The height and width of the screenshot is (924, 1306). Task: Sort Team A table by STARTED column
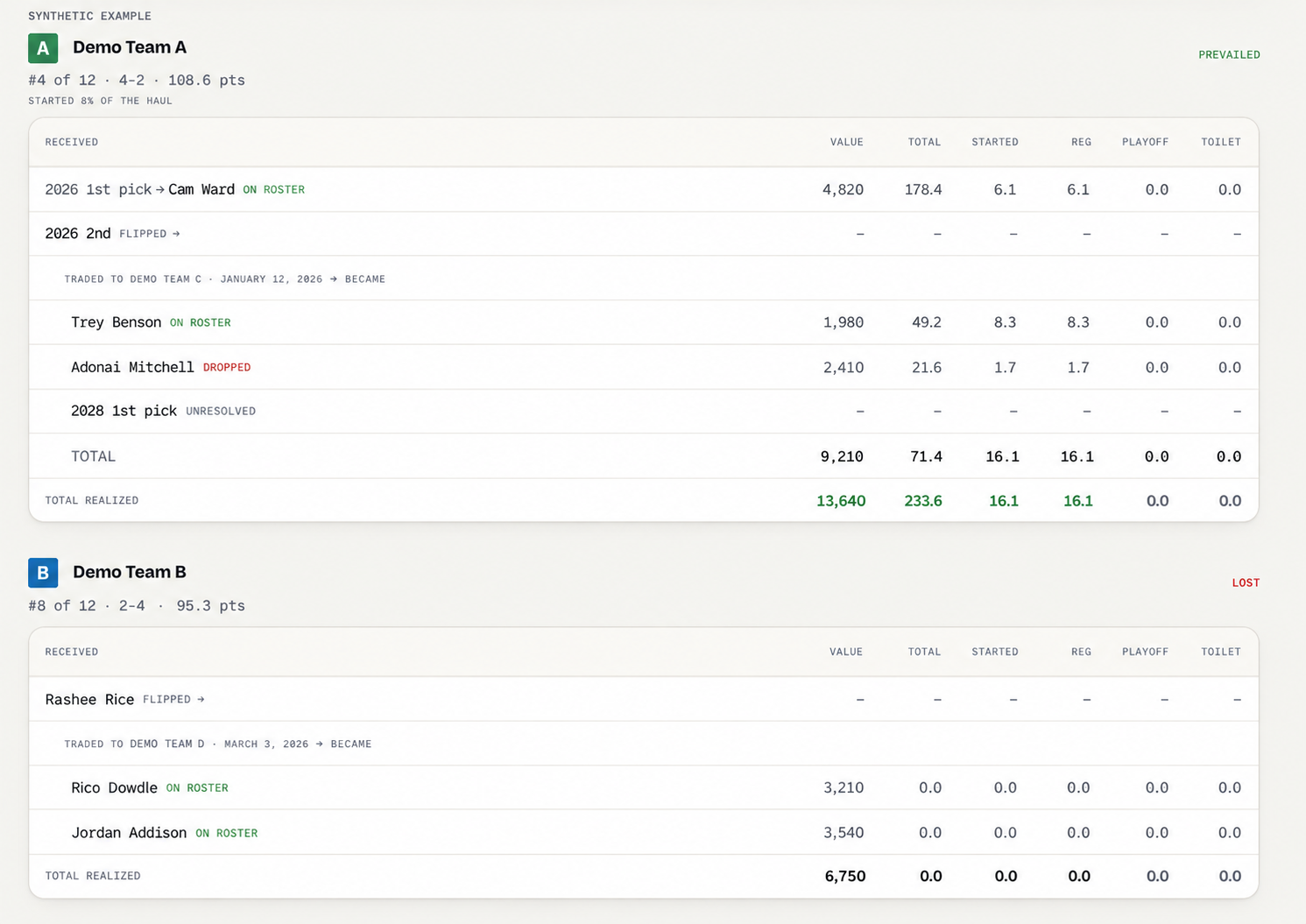point(995,142)
